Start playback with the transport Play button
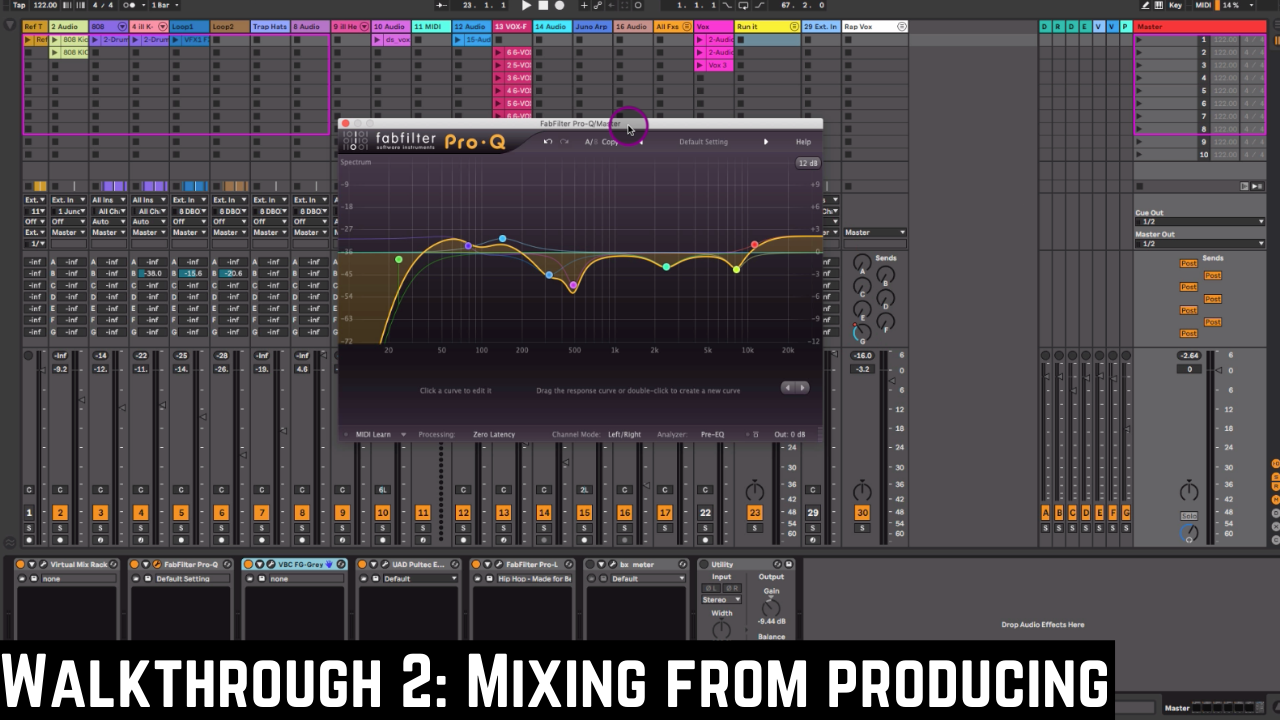Screen dimensions: 1280x720 pos(527,6)
